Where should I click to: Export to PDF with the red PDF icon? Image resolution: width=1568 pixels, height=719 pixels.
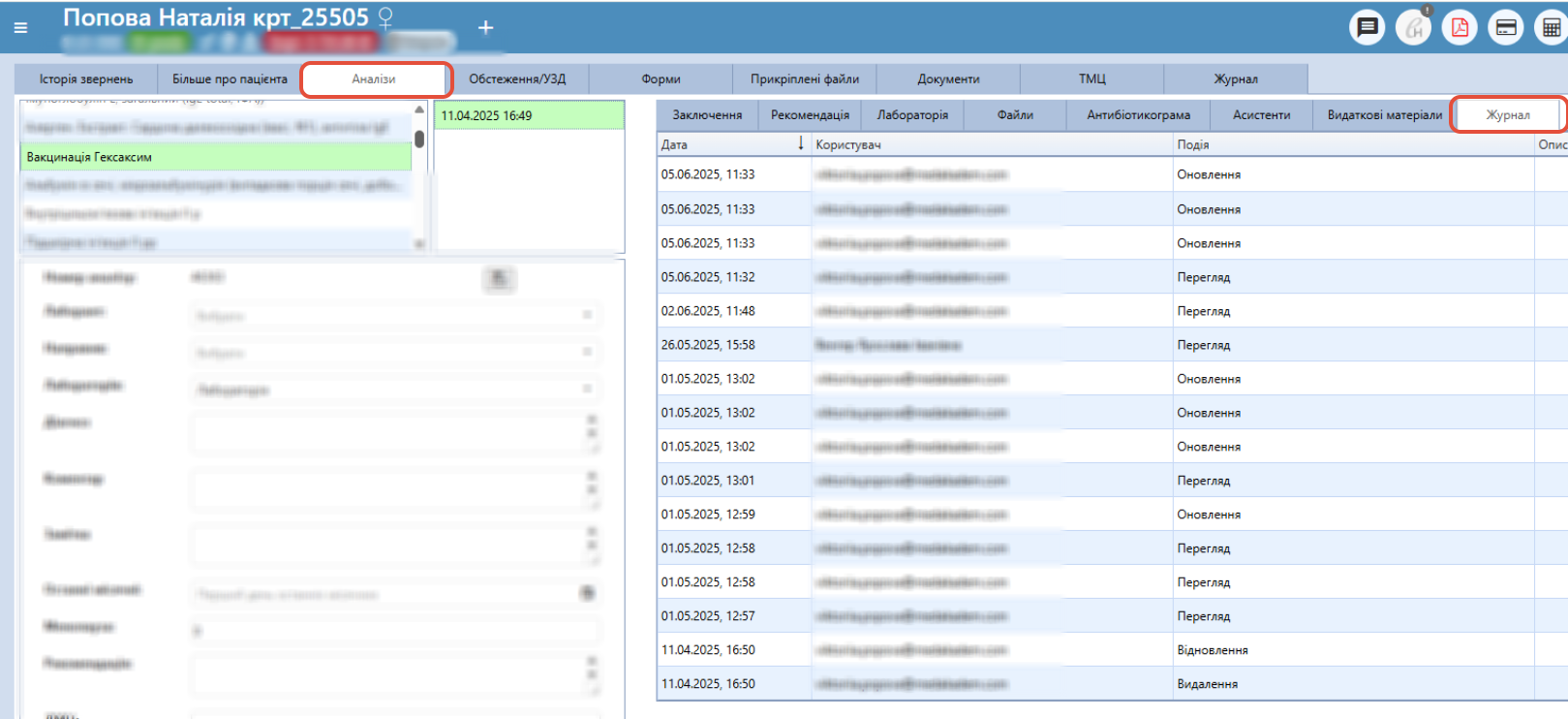(1460, 27)
